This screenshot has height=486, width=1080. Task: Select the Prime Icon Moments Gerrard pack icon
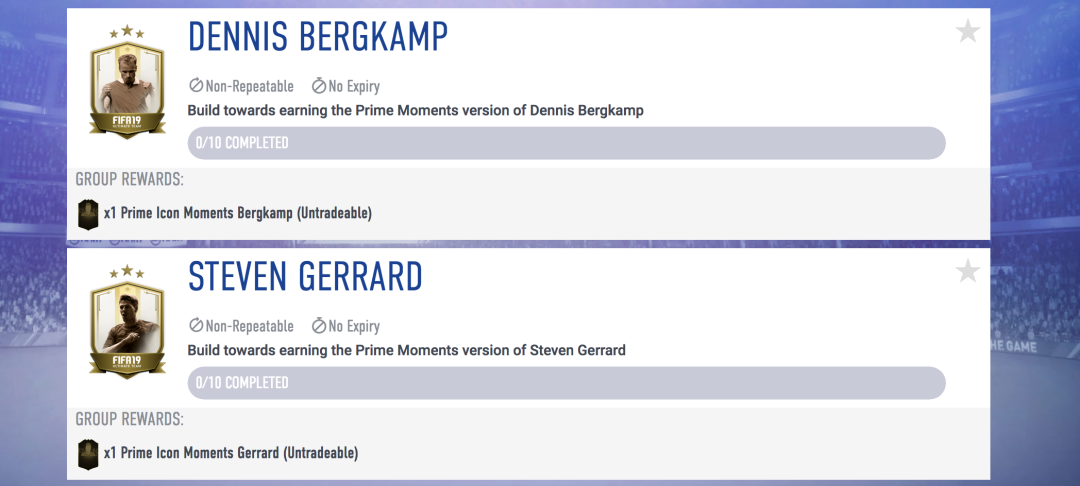[x=88, y=454]
